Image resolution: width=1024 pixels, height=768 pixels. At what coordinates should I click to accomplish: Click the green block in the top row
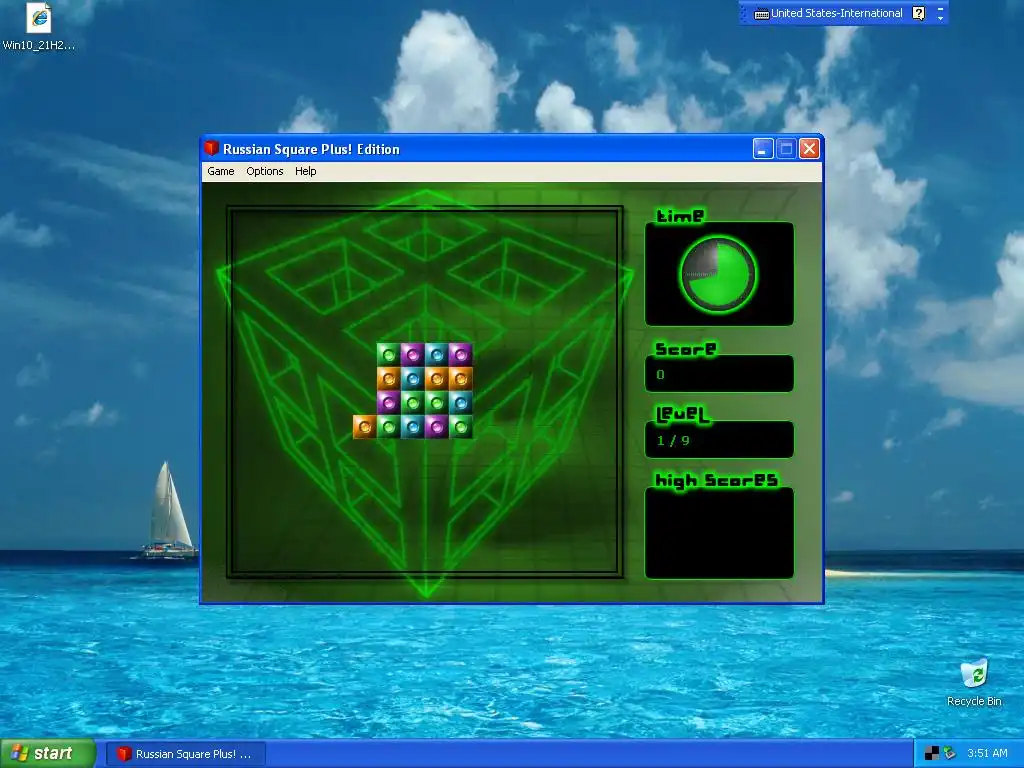pos(389,355)
